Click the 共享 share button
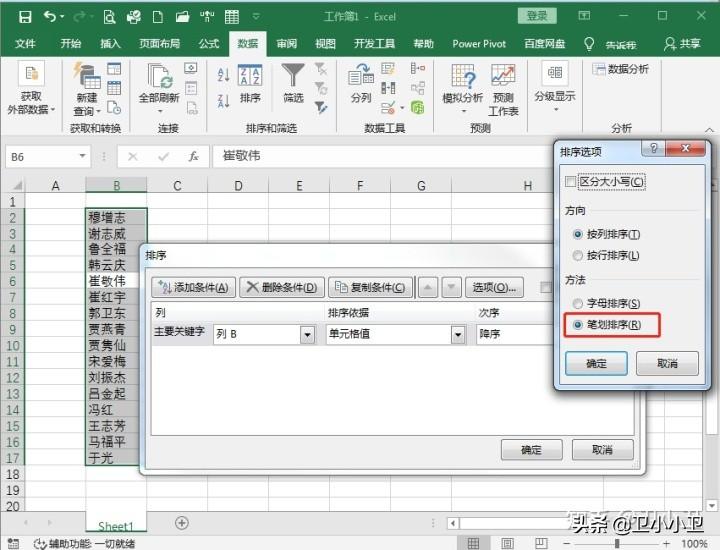Screen dimensions: 720x550 [x=682, y=44]
